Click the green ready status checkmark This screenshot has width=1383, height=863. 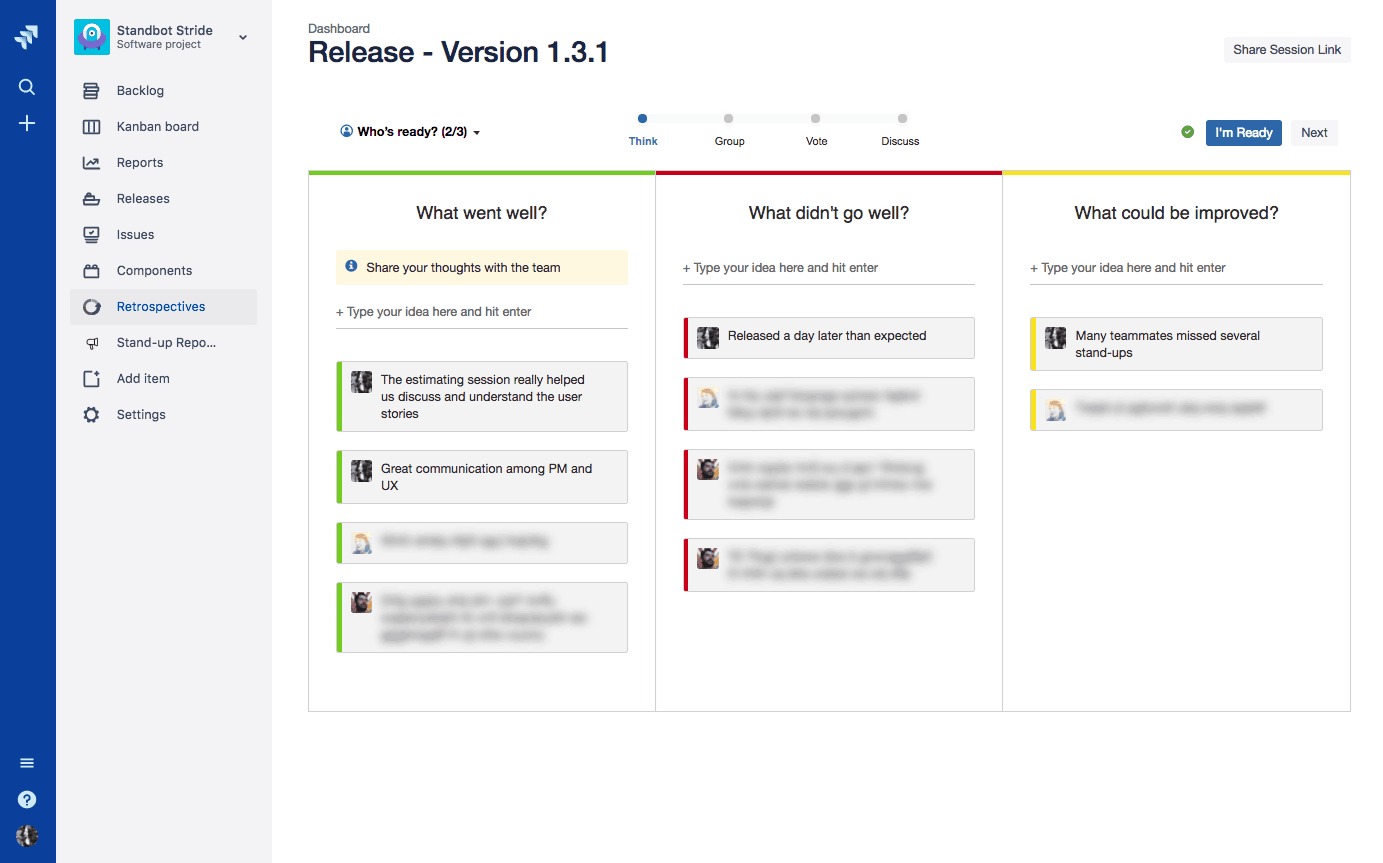1188,131
